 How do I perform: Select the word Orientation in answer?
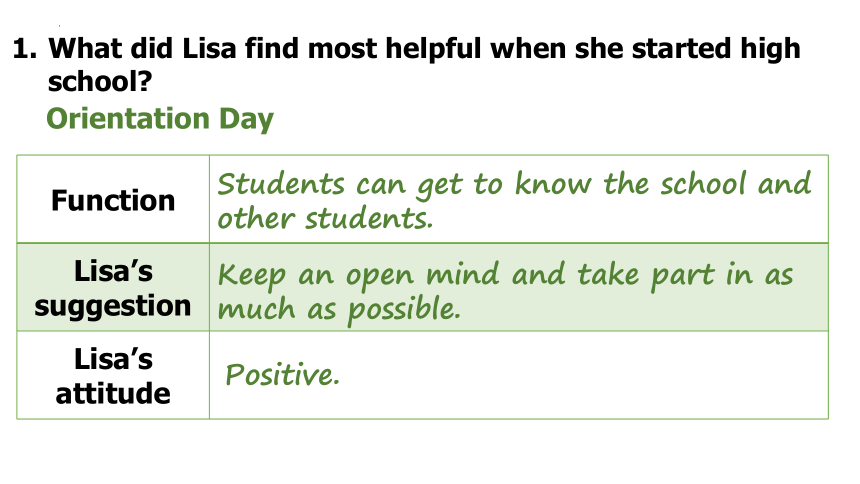tap(128, 119)
